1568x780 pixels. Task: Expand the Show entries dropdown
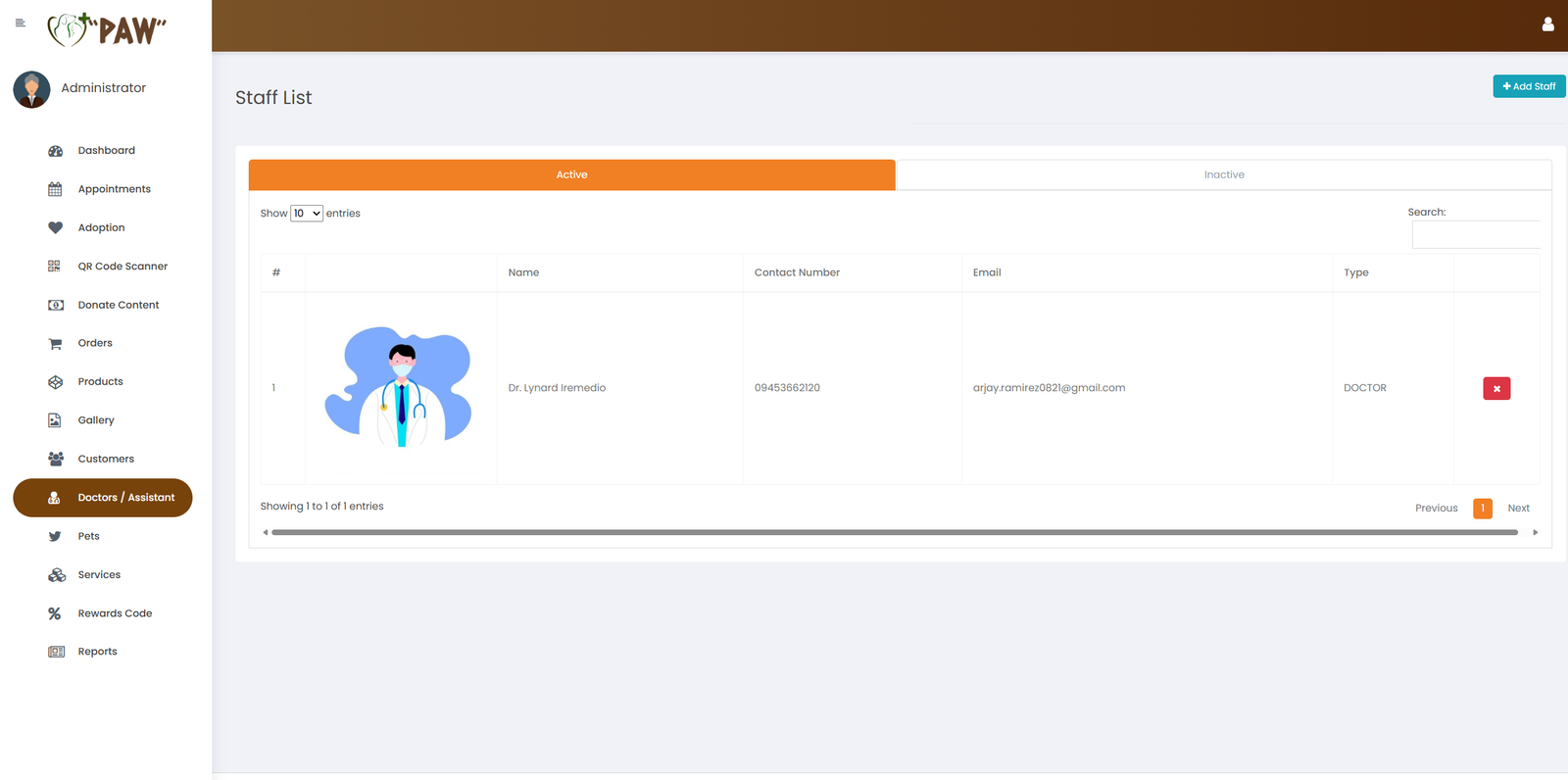coord(307,214)
